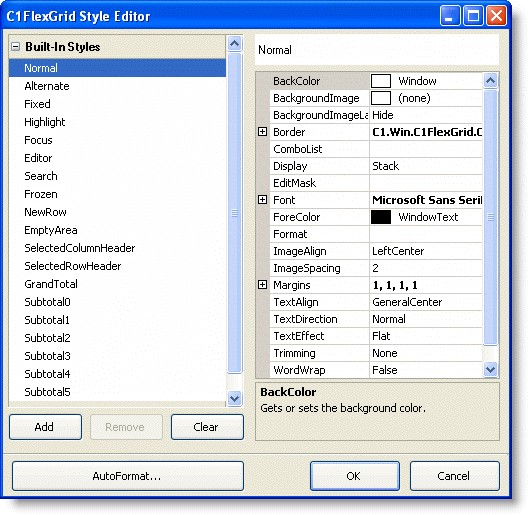Image resolution: width=528 pixels, height=515 pixels.
Task: Click the styles list scrollbar thumb
Action: point(235,213)
